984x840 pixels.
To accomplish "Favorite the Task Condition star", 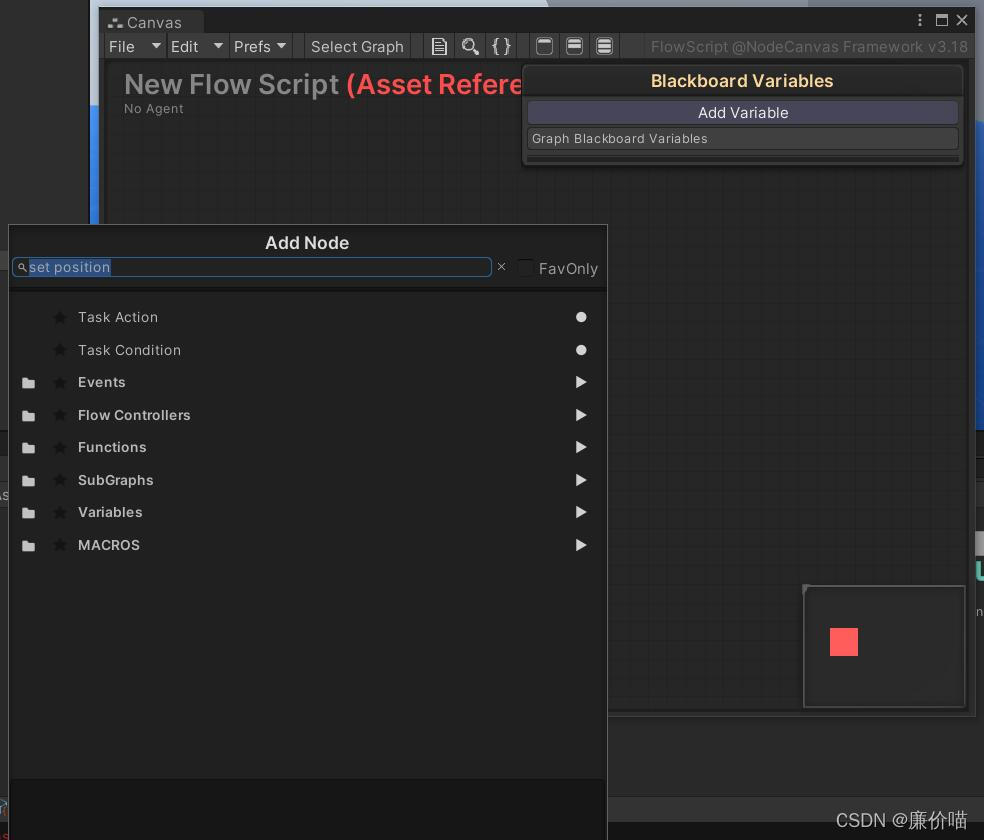I will coord(60,349).
